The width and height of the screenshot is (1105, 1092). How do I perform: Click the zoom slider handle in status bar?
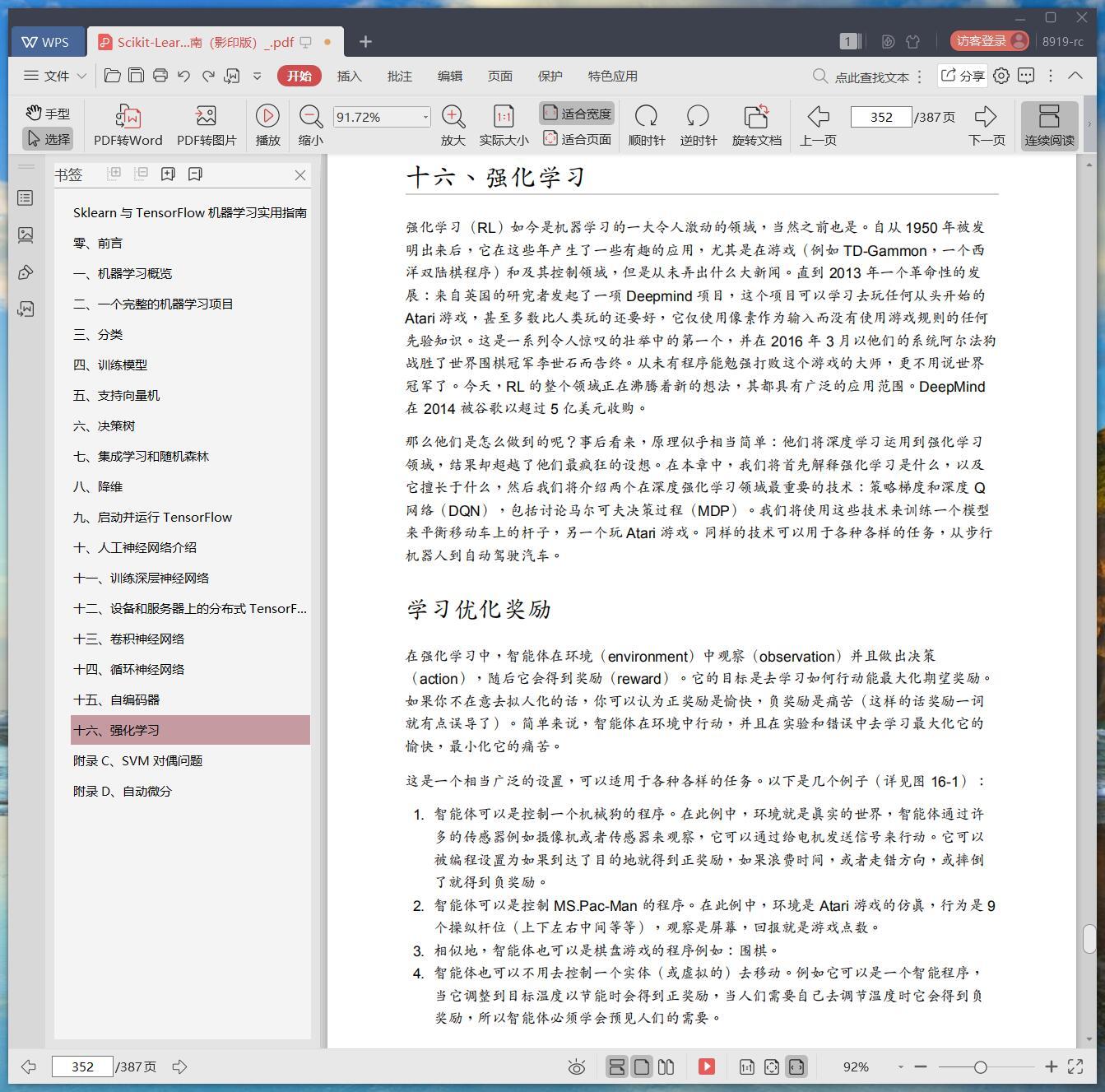click(980, 1067)
